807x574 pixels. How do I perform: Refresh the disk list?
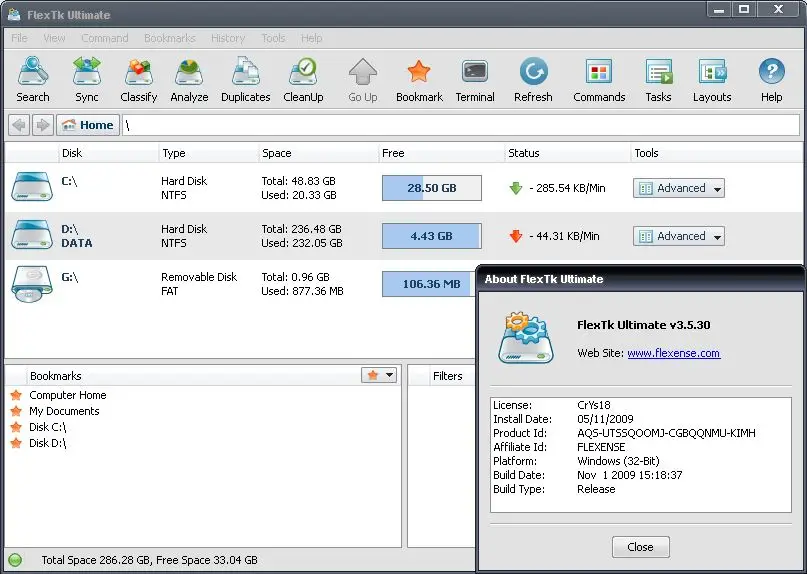(x=533, y=80)
